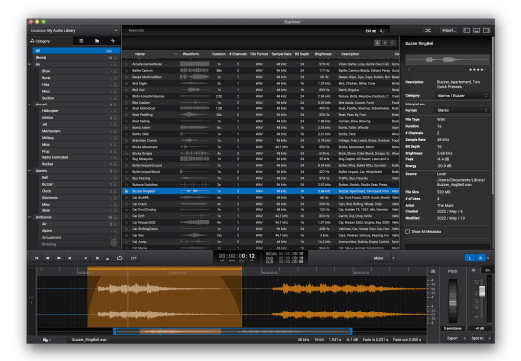
Task: Click the timecode display
Action: pyautogui.click(x=237, y=256)
